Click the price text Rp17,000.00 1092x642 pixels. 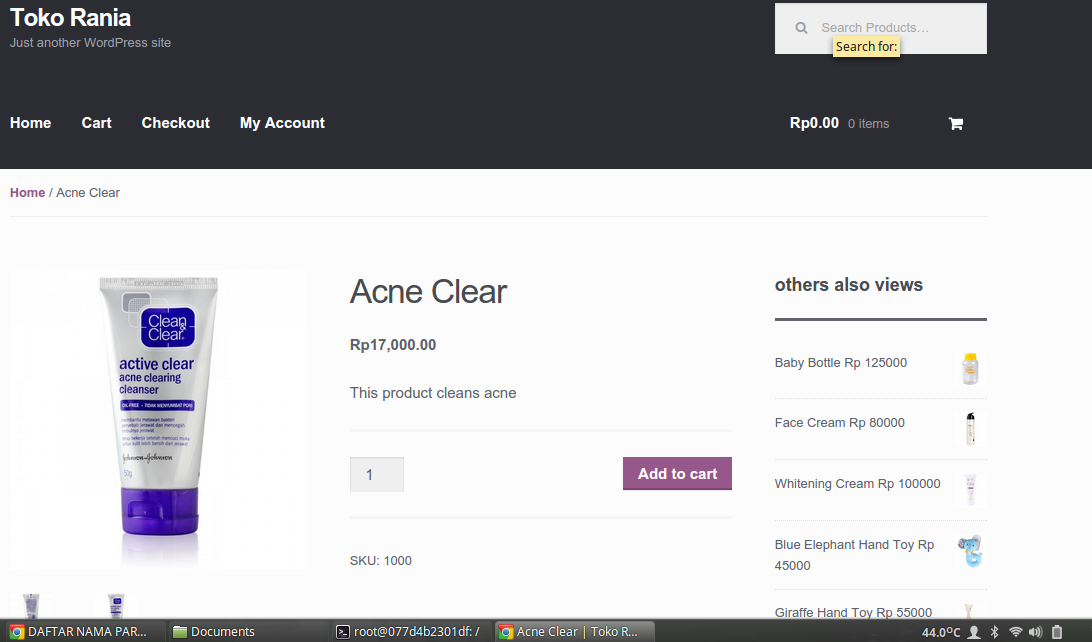(x=393, y=345)
